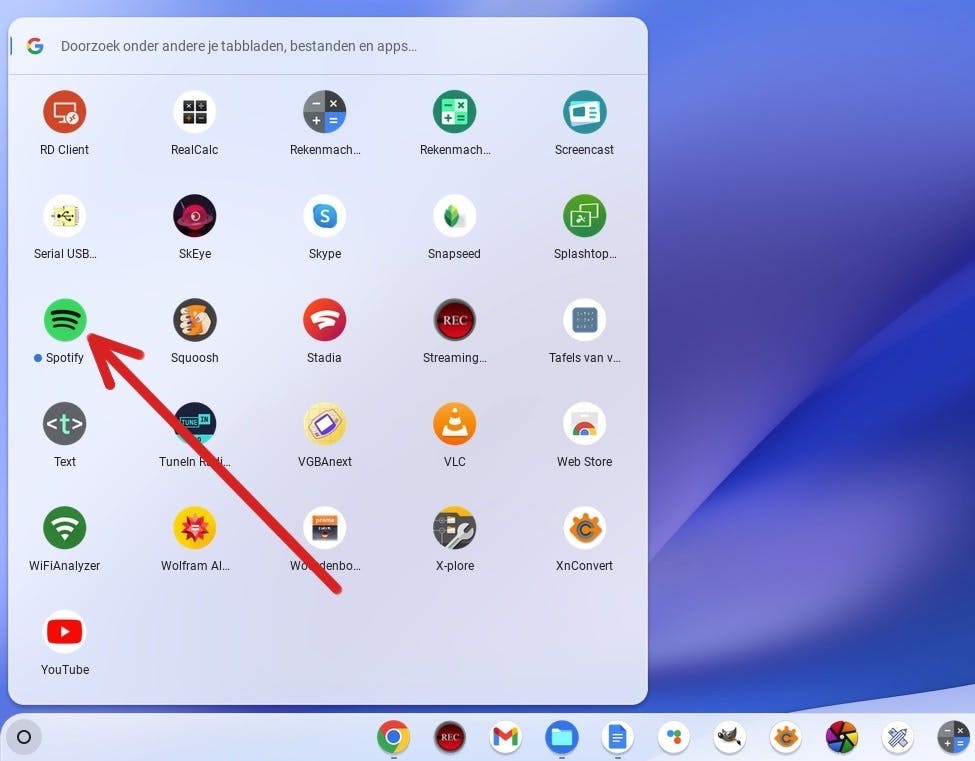Launch the WiFiAnalyzer app
Image resolution: width=975 pixels, height=761 pixels.
[65, 528]
